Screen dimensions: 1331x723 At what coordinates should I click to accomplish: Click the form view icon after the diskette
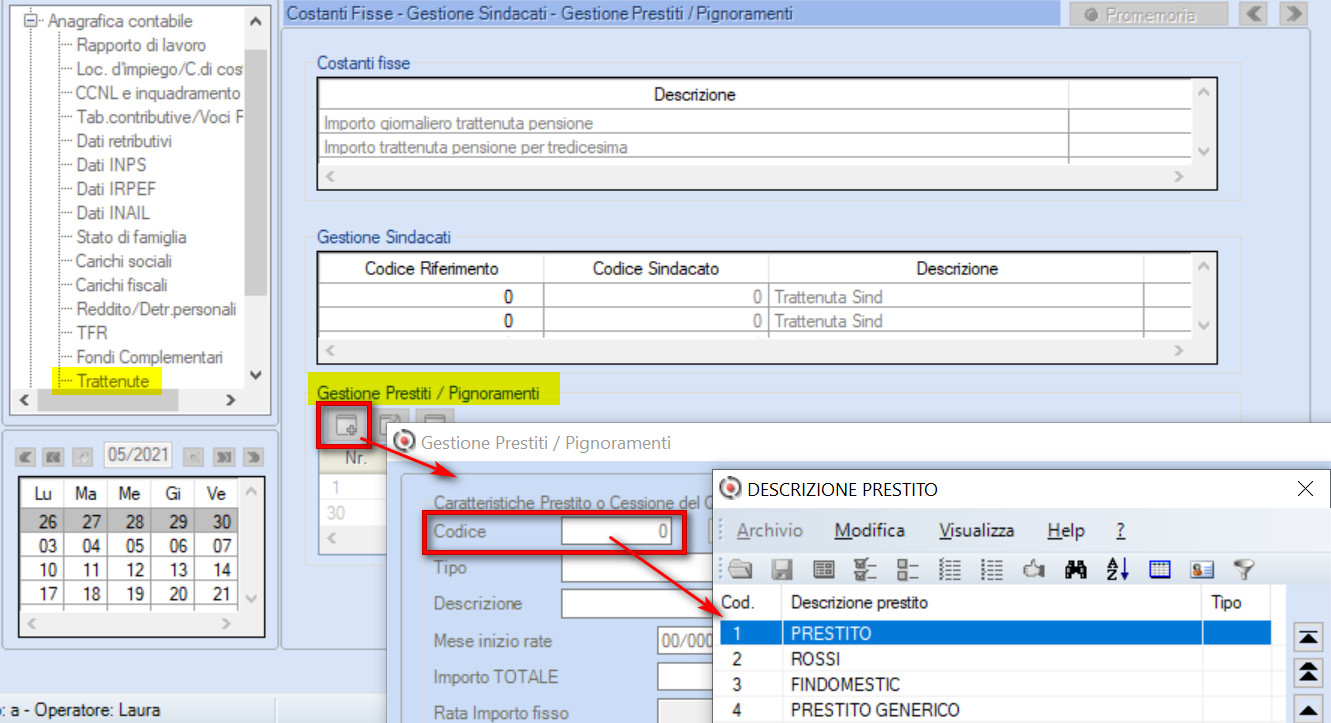pos(824,570)
